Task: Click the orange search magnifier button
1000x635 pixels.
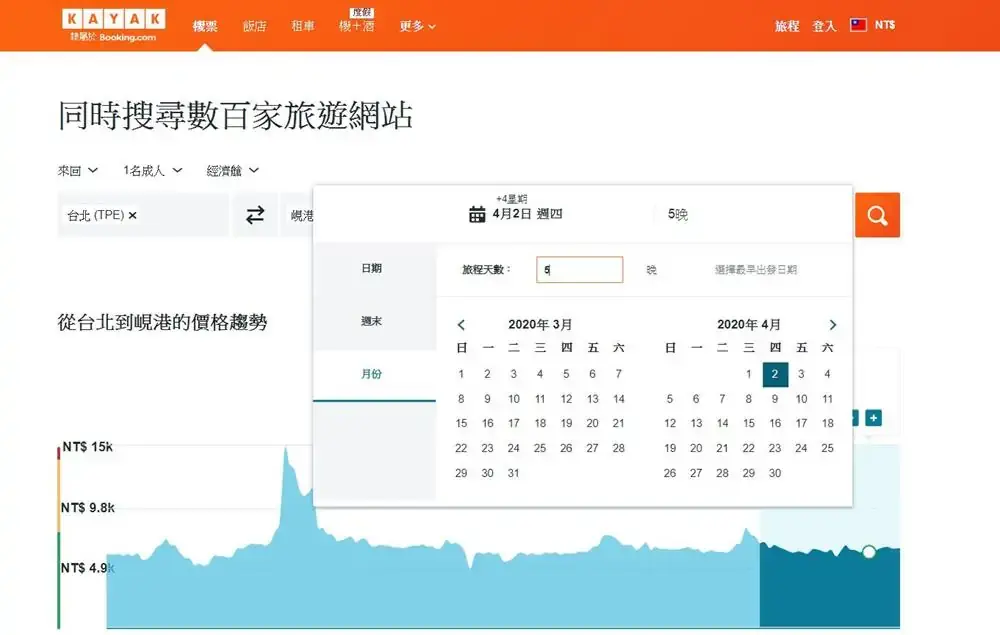Action: [x=877, y=215]
